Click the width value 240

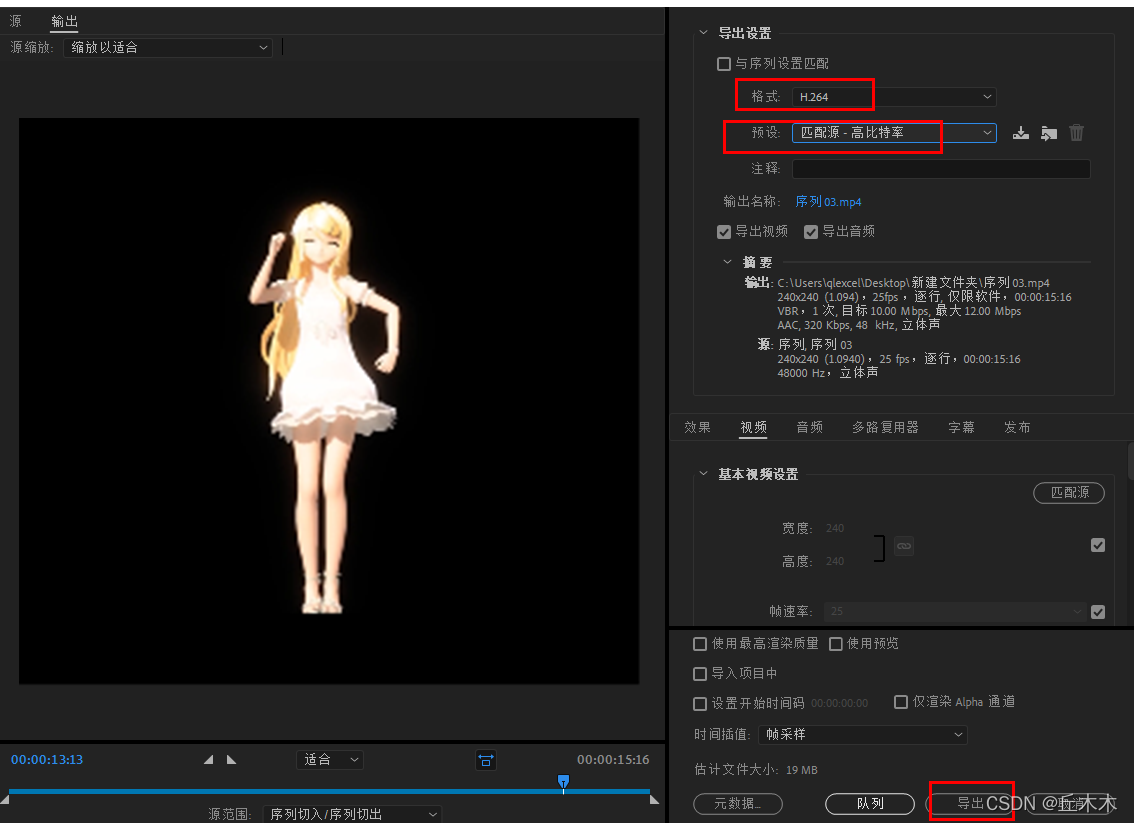(835, 529)
